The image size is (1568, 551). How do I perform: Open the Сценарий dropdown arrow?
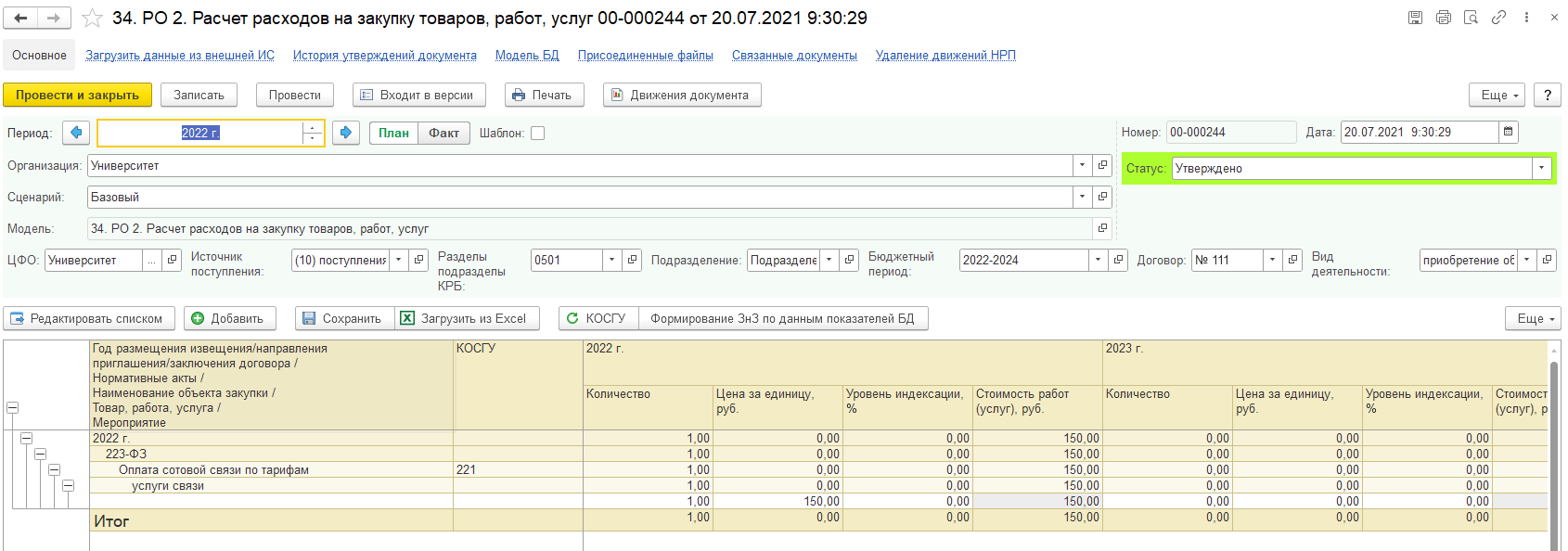click(1082, 197)
